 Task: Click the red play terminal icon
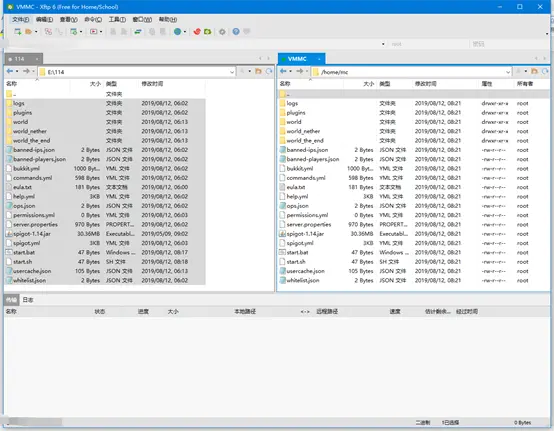click(x=94, y=32)
